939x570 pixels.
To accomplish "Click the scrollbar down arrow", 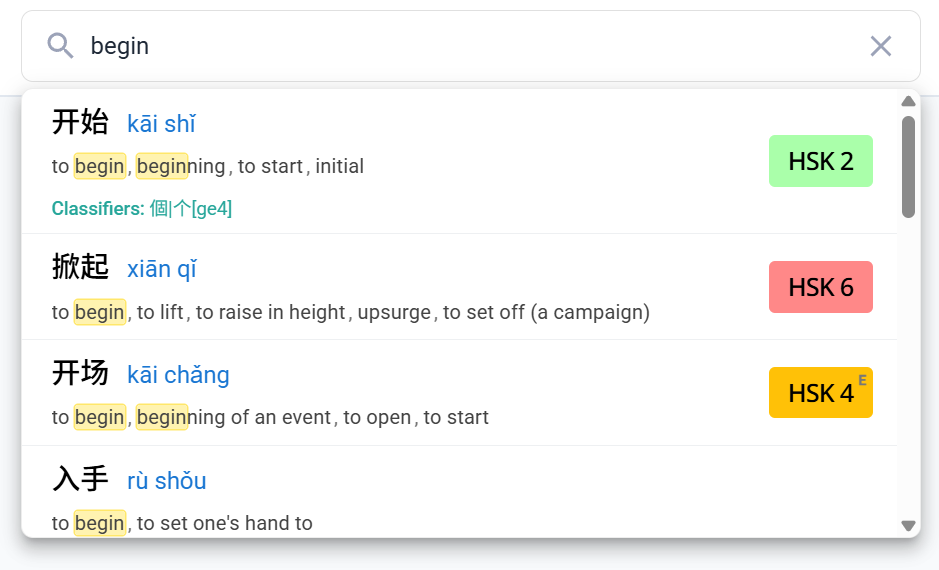I will coord(908,526).
